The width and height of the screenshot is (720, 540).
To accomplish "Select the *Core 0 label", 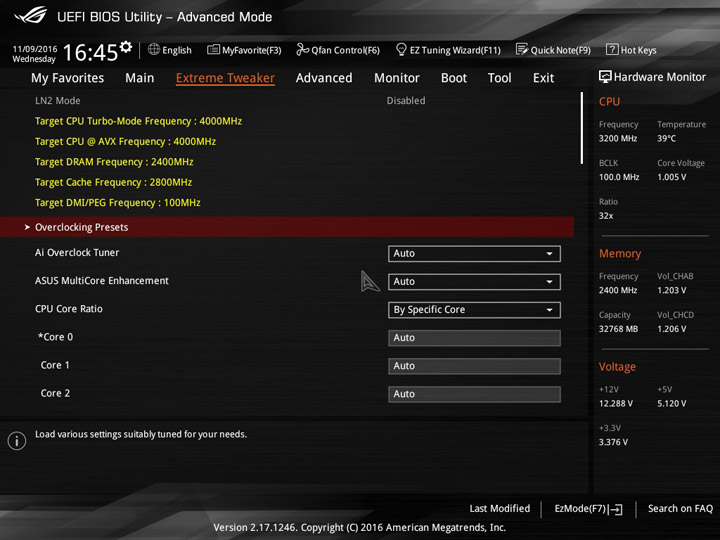I will tap(56, 337).
